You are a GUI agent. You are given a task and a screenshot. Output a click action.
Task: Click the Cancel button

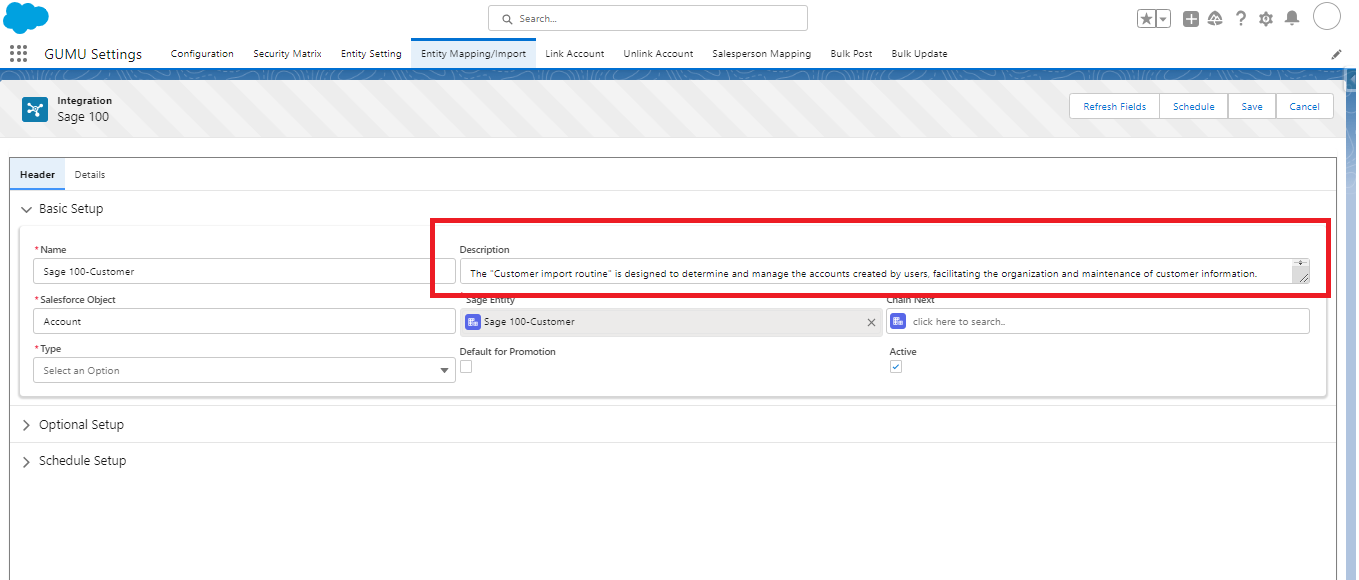coord(1304,107)
